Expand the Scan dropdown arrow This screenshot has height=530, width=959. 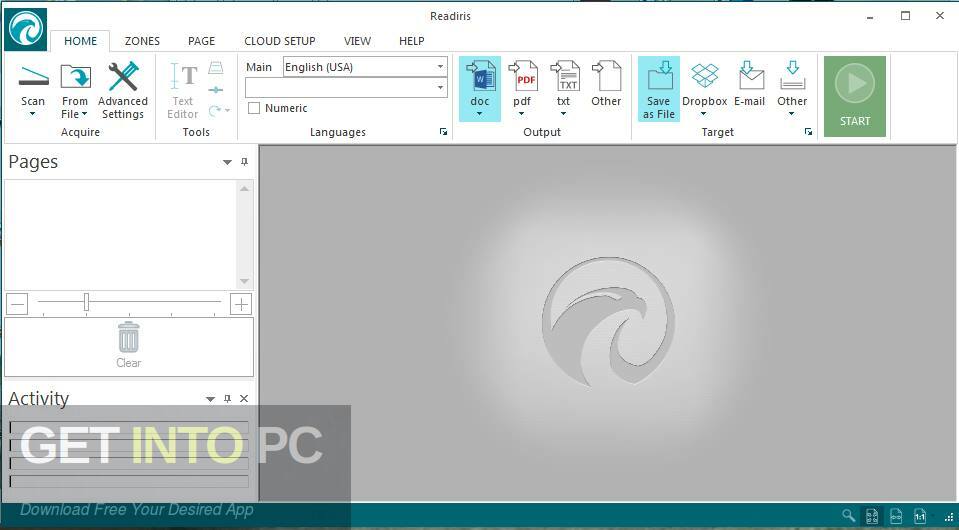pos(32,114)
